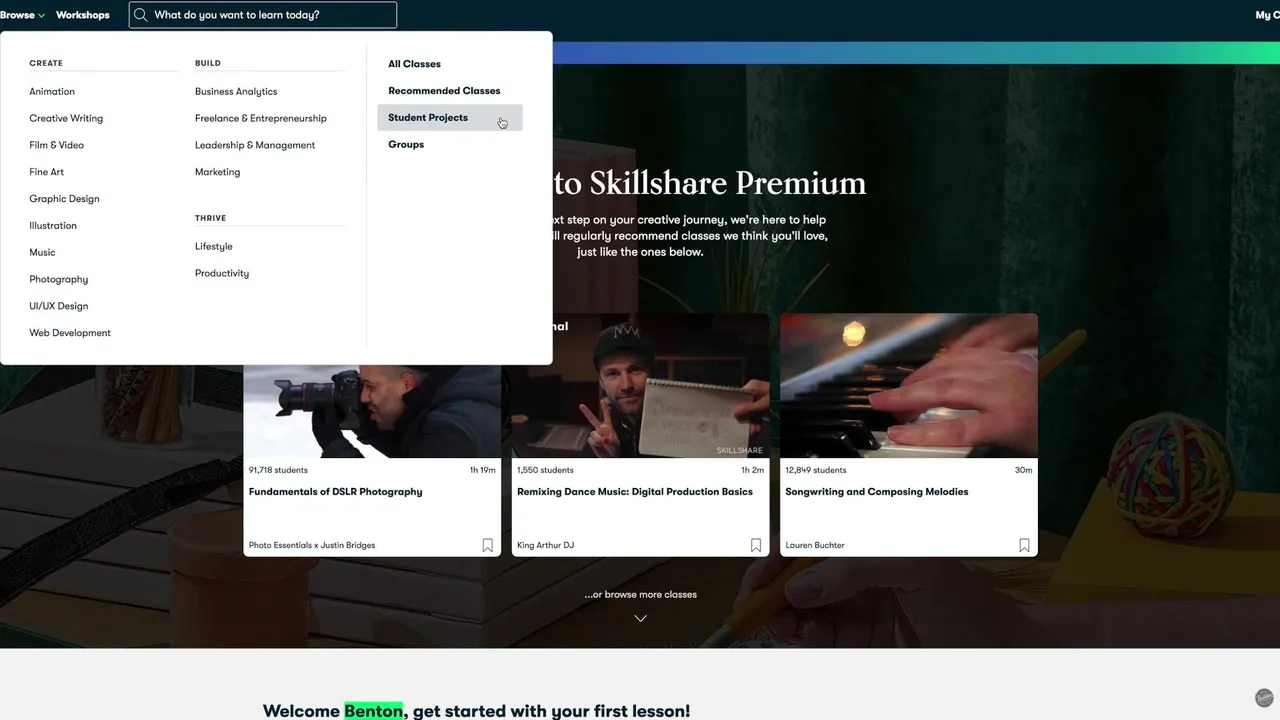This screenshot has width=1280, height=720.
Task: Open the Music category
Action: pyautogui.click(x=42, y=253)
